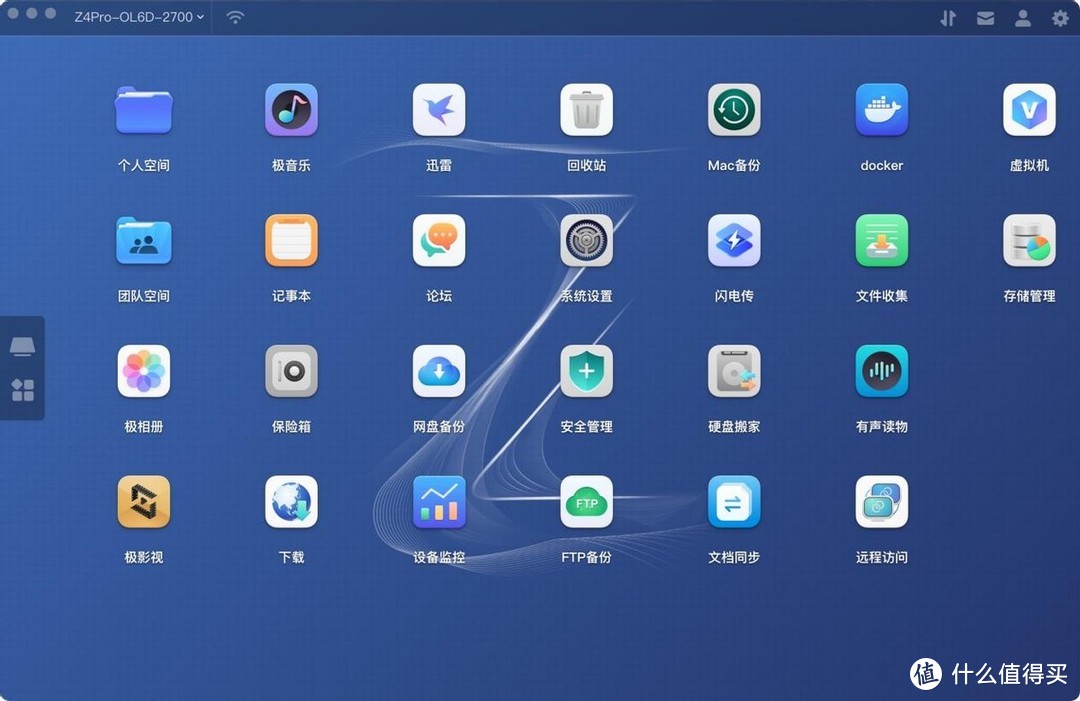Open 系统设置 system settings
The height and width of the screenshot is (701, 1080).
(586, 241)
